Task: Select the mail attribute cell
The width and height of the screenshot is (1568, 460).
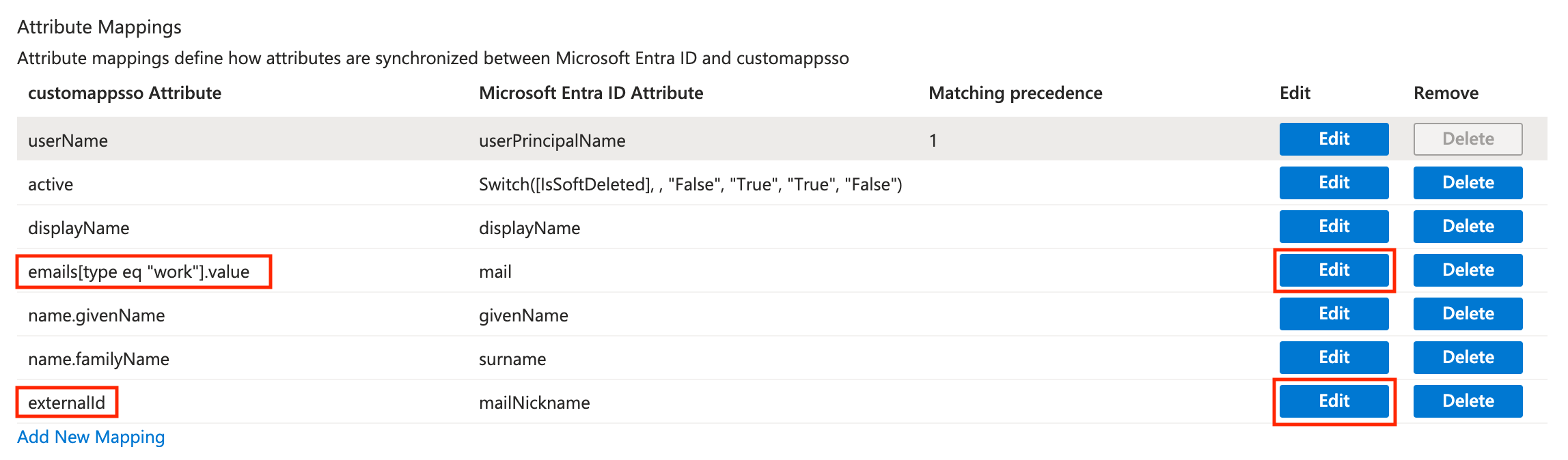Action: [x=495, y=272]
